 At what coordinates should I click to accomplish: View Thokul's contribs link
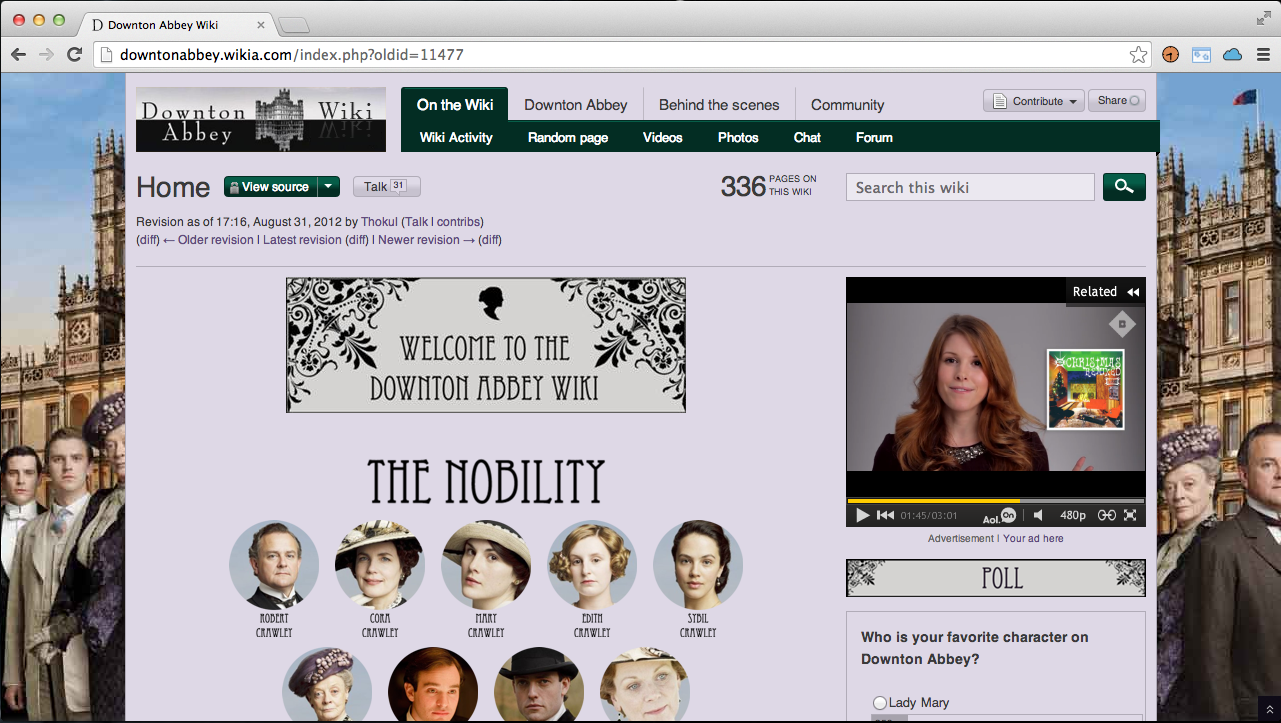click(x=458, y=222)
